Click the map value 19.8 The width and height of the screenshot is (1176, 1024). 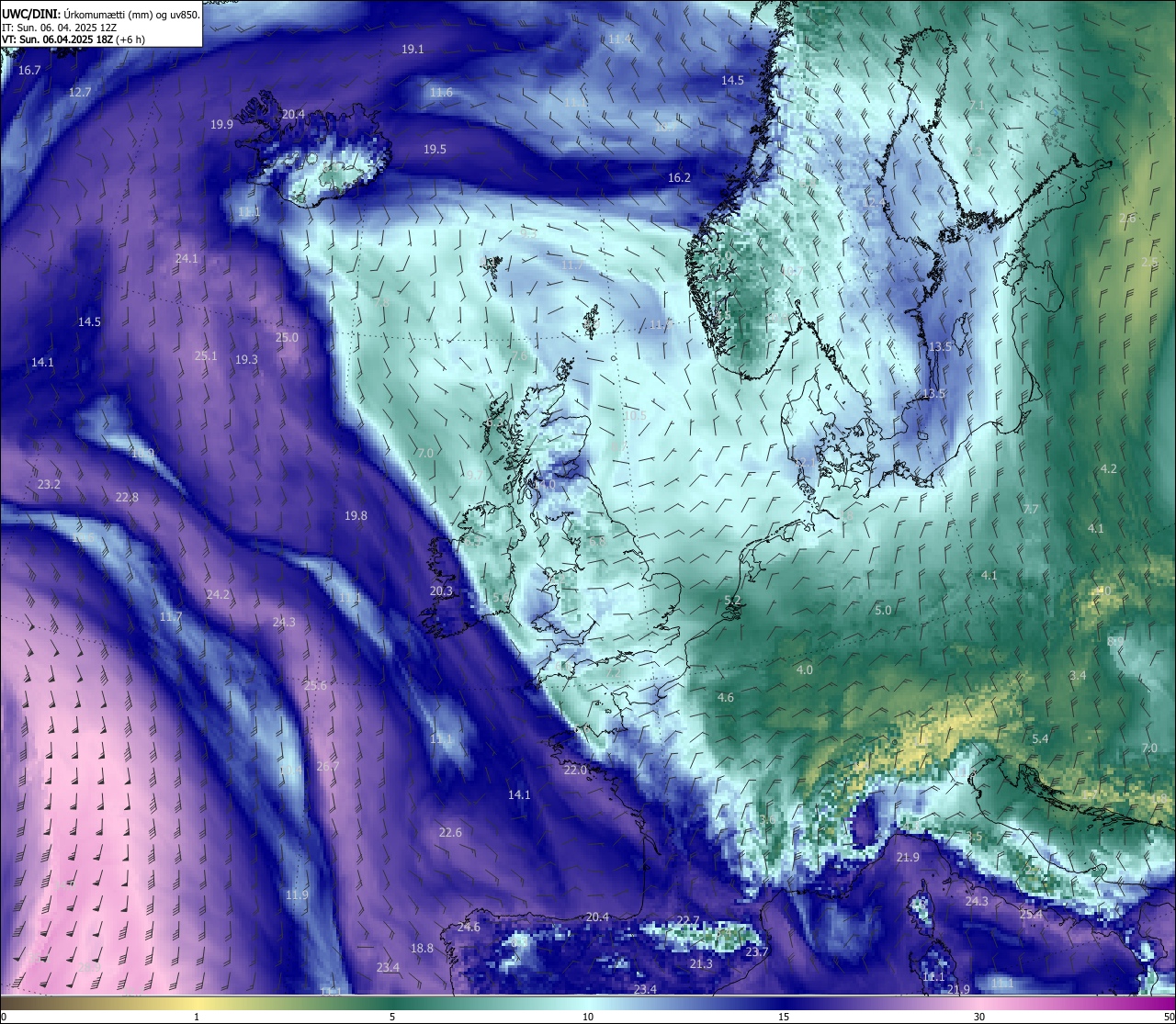(x=356, y=516)
